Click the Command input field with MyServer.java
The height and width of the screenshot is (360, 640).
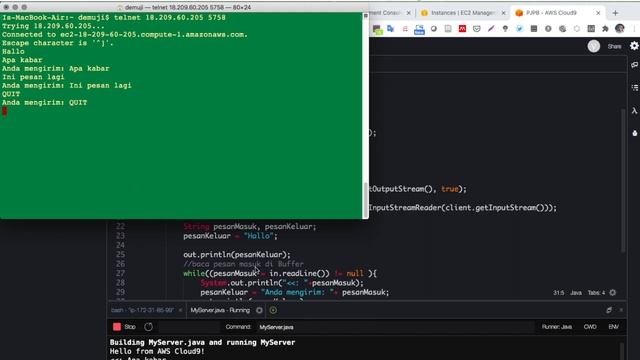click(x=395, y=327)
